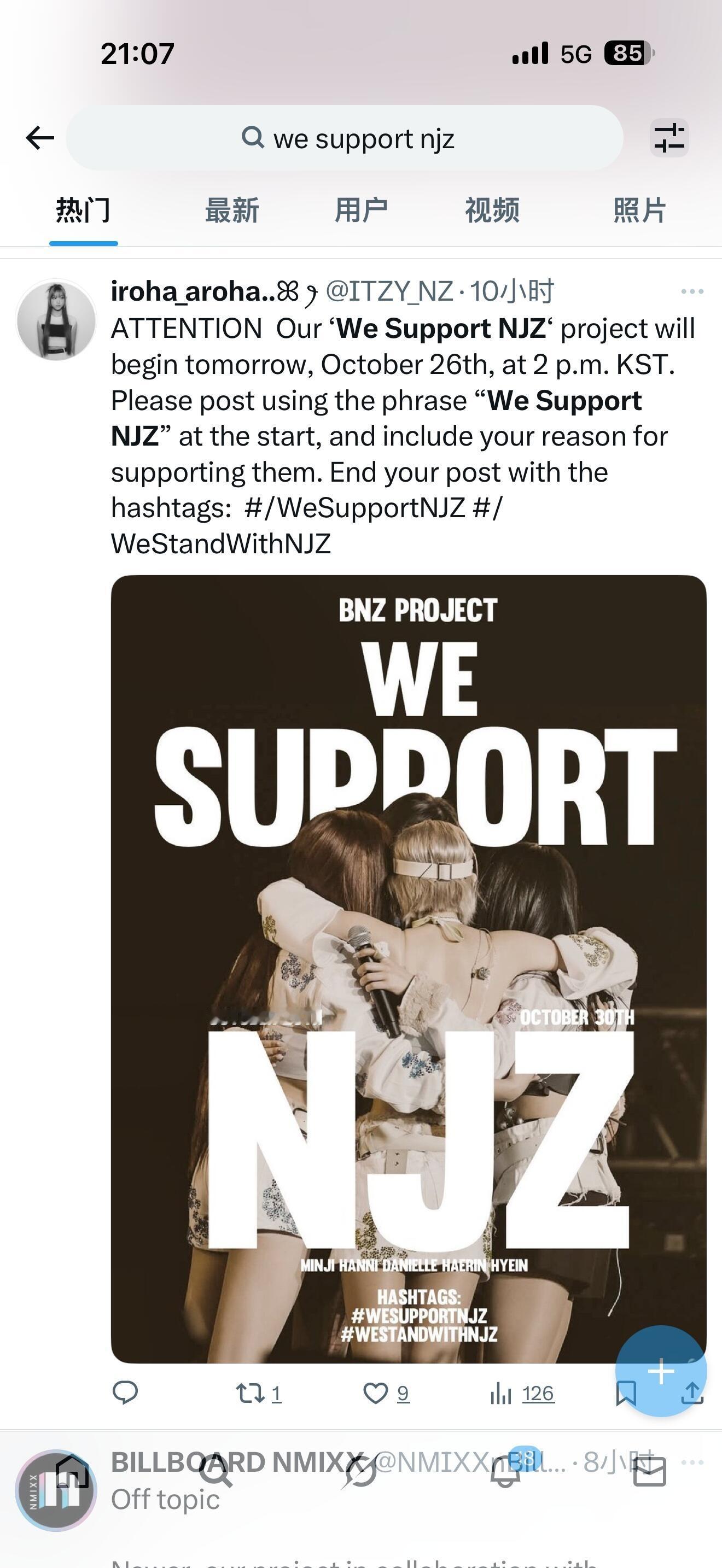Tap the back arrow icon
The image size is (722, 1568).
click(40, 138)
